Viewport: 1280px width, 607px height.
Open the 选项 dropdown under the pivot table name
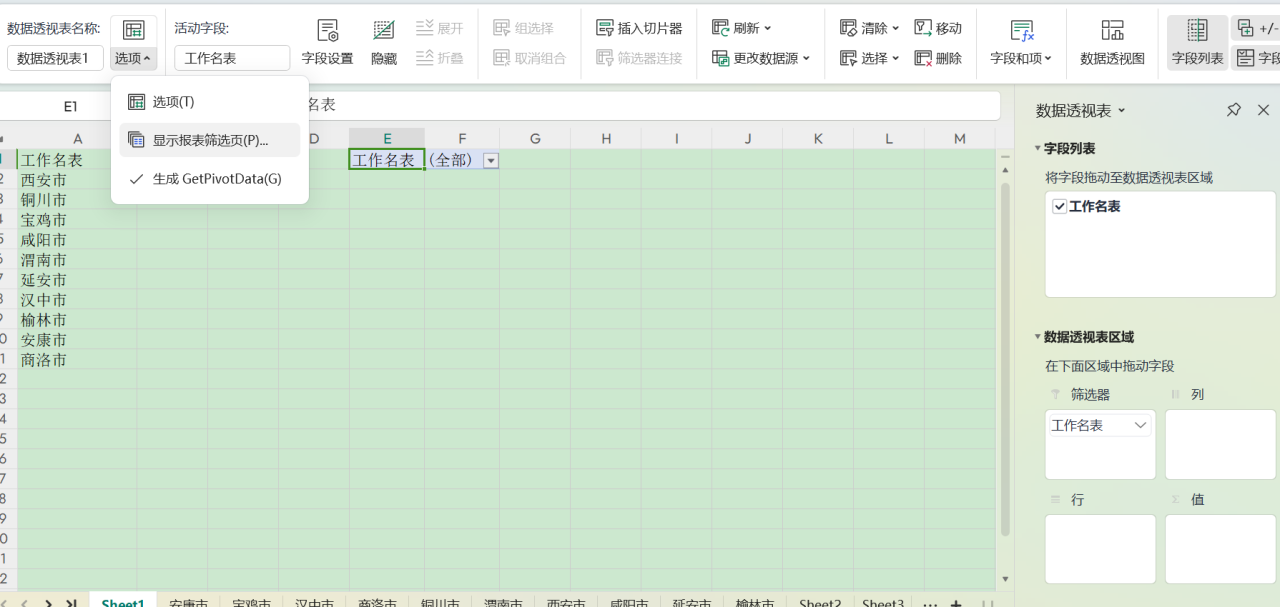(x=133, y=58)
